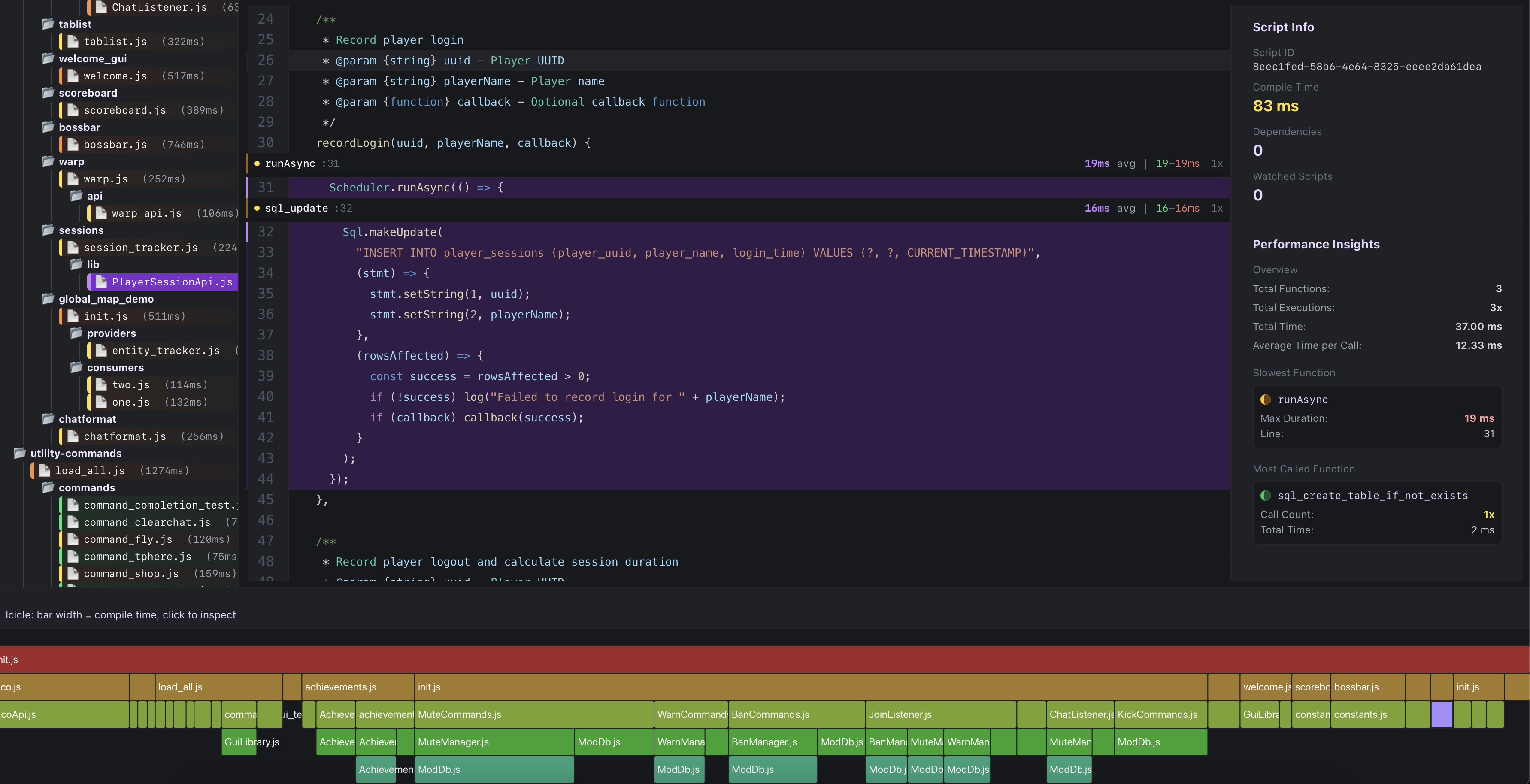Click the tablist folder icon
The height and width of the screenshot is (784, 1530).
[48, 24]
